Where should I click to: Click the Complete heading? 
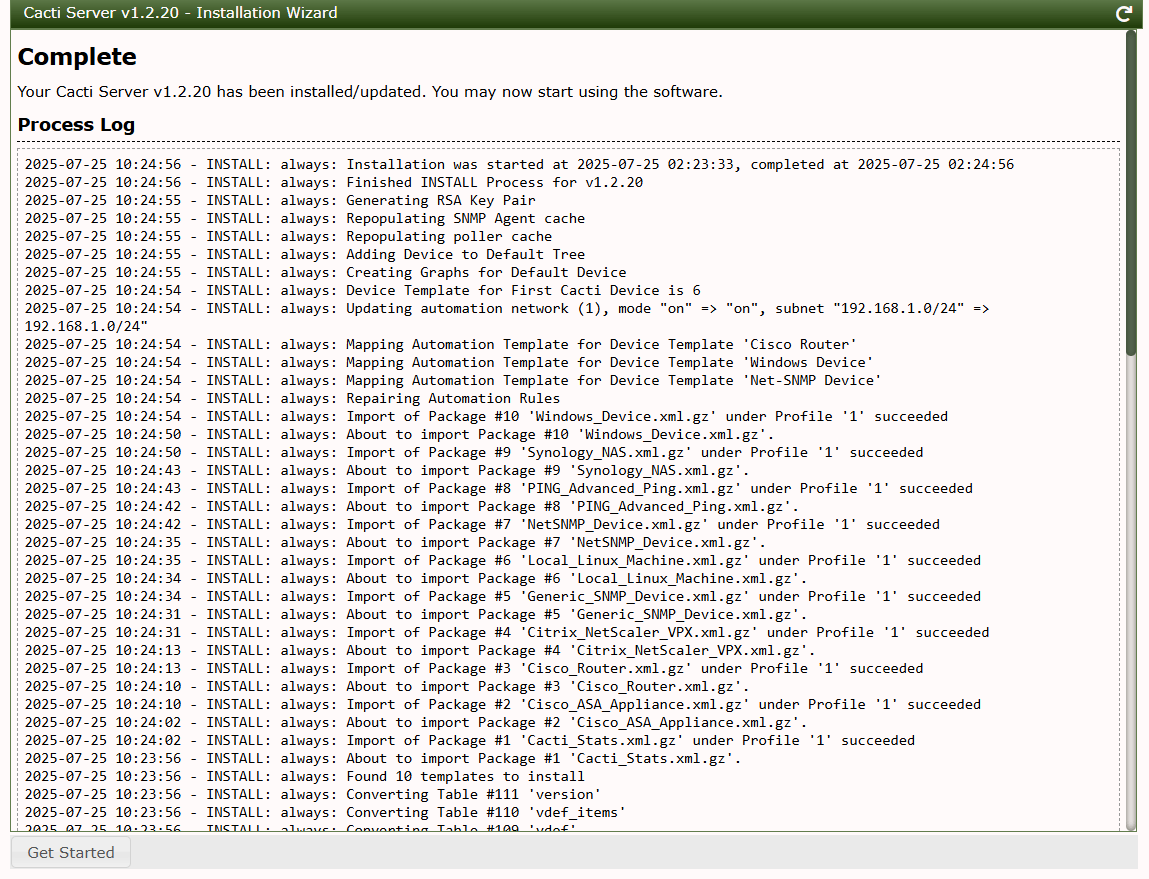click(x=77, y=57)
